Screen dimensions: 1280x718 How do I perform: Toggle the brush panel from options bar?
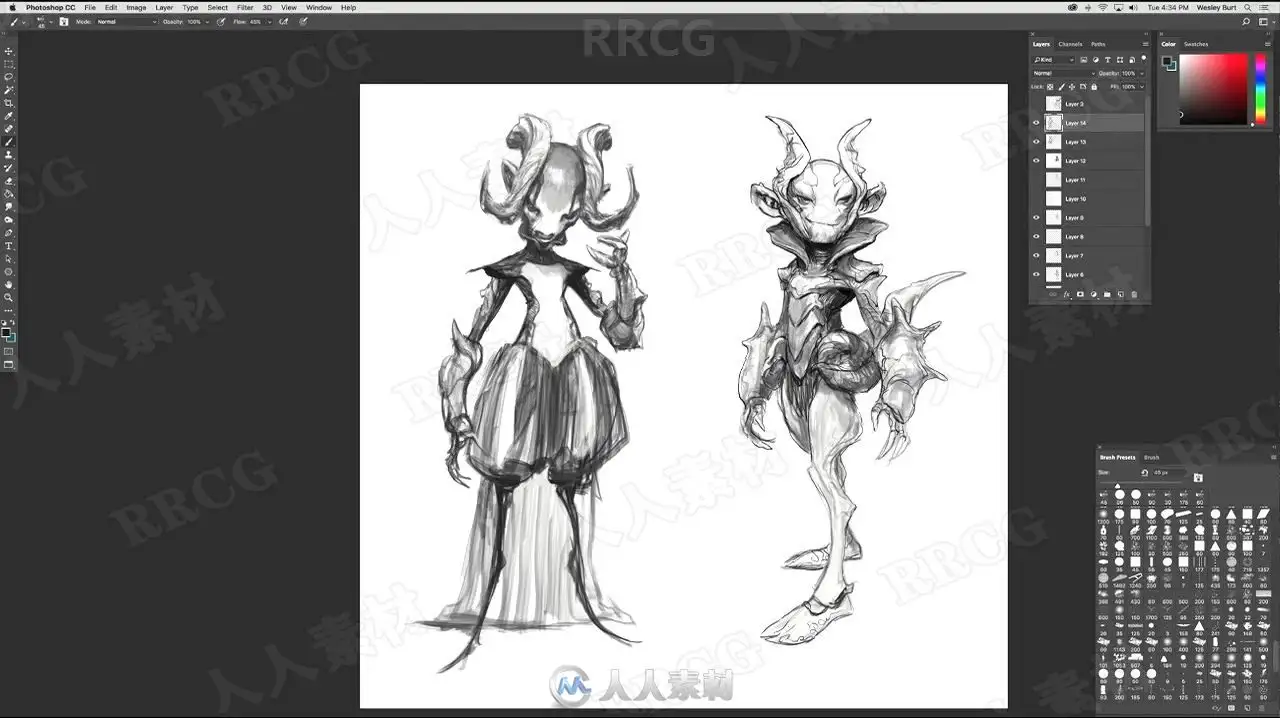click(64, 21)
